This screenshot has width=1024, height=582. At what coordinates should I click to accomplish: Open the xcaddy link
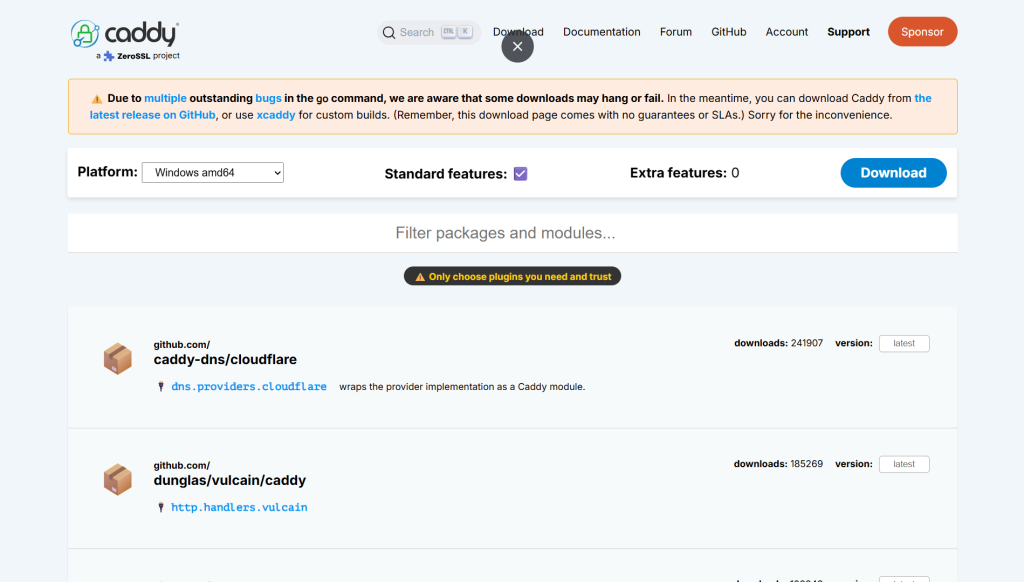[x=276, y=115]
